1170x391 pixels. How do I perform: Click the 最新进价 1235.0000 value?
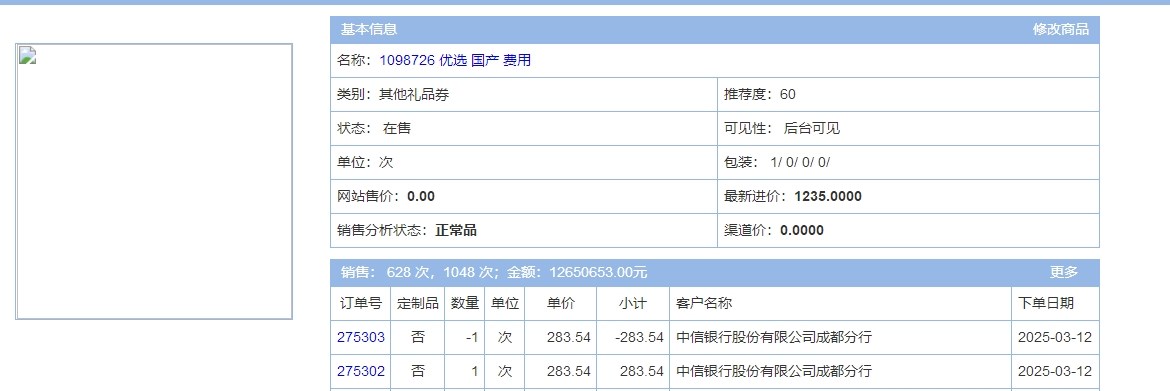828,196
